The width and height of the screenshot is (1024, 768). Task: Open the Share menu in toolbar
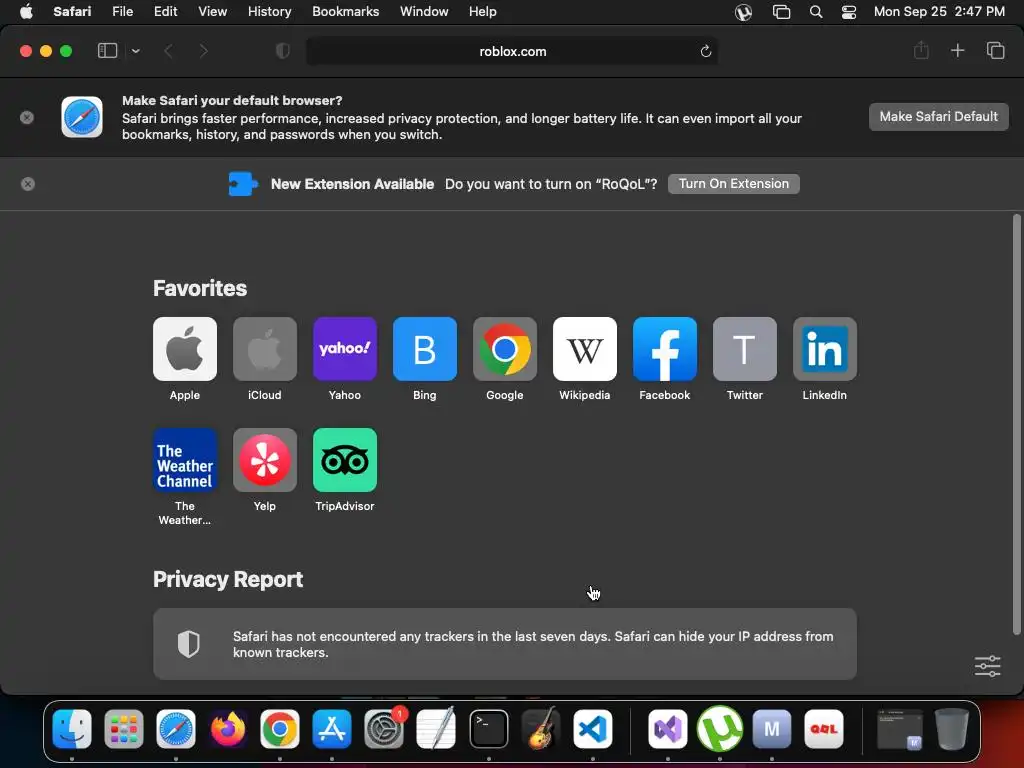(921, 50)
